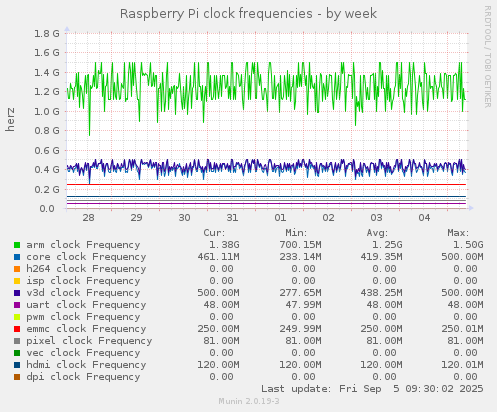
Task: Click the 'dpi clock Frequency' legend label
Action: 83,377
